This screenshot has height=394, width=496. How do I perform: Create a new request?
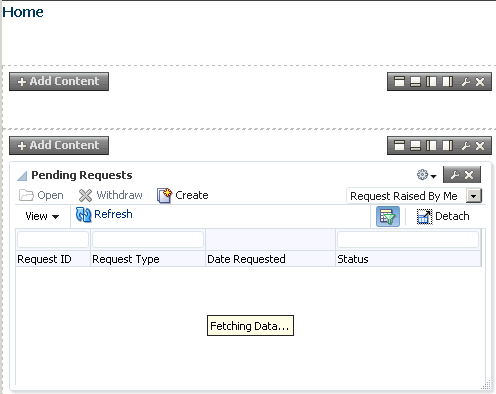pos(183,195)
